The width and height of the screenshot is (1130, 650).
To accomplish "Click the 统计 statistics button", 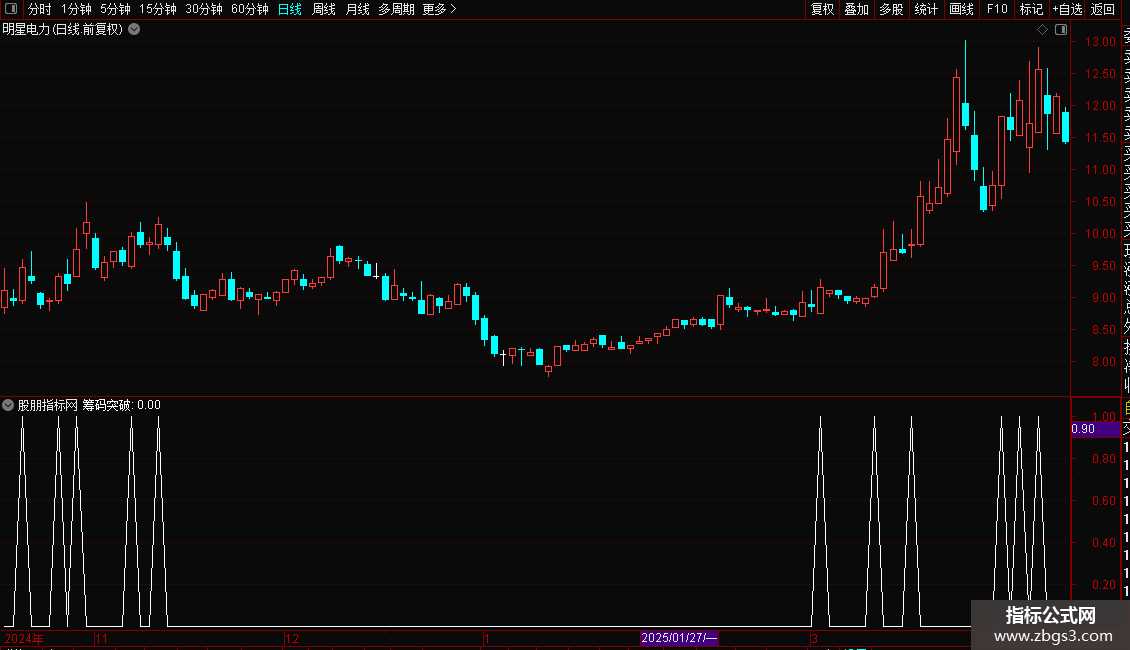I will (x=926, y=9).
